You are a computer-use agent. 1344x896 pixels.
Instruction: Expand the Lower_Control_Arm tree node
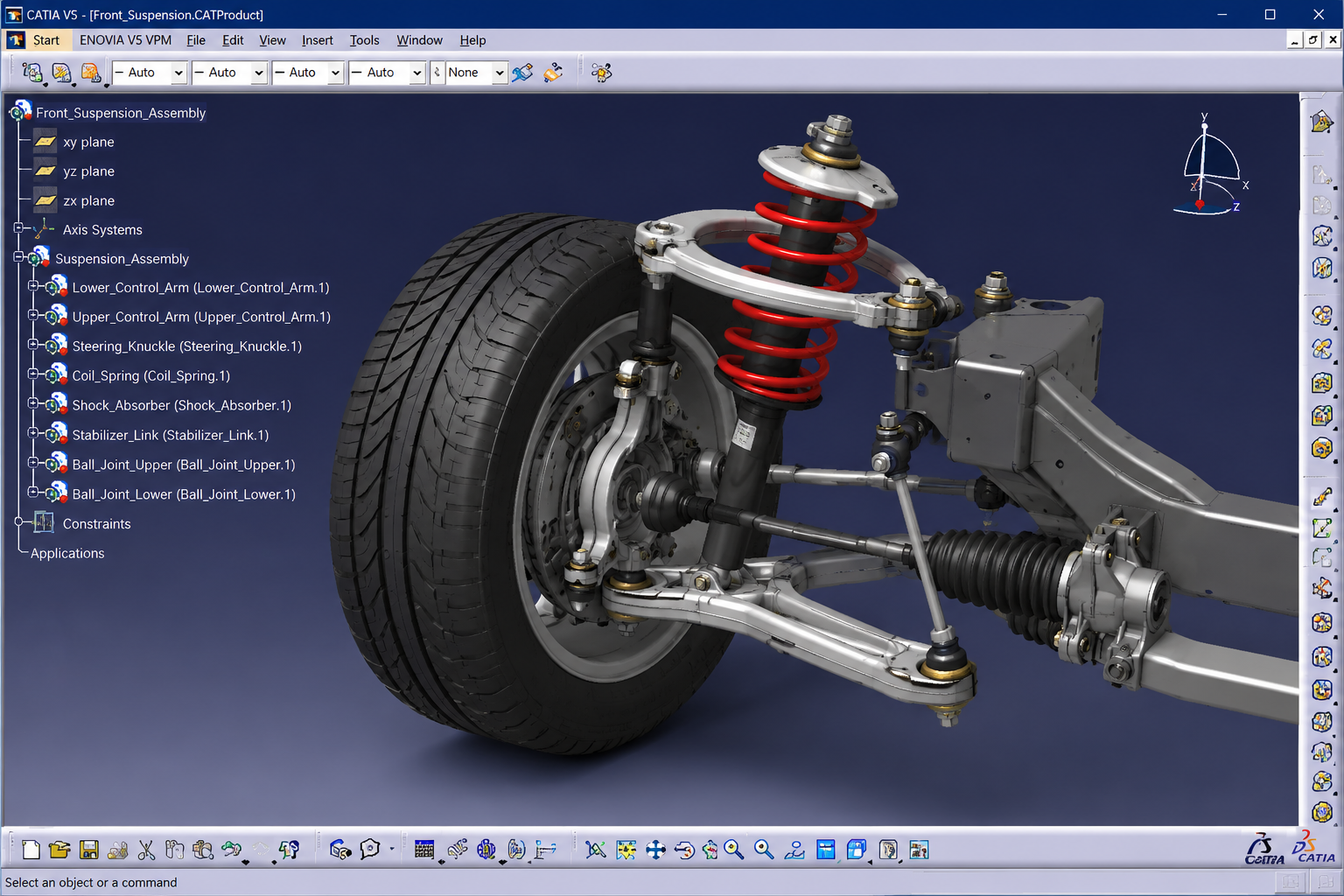33,286
